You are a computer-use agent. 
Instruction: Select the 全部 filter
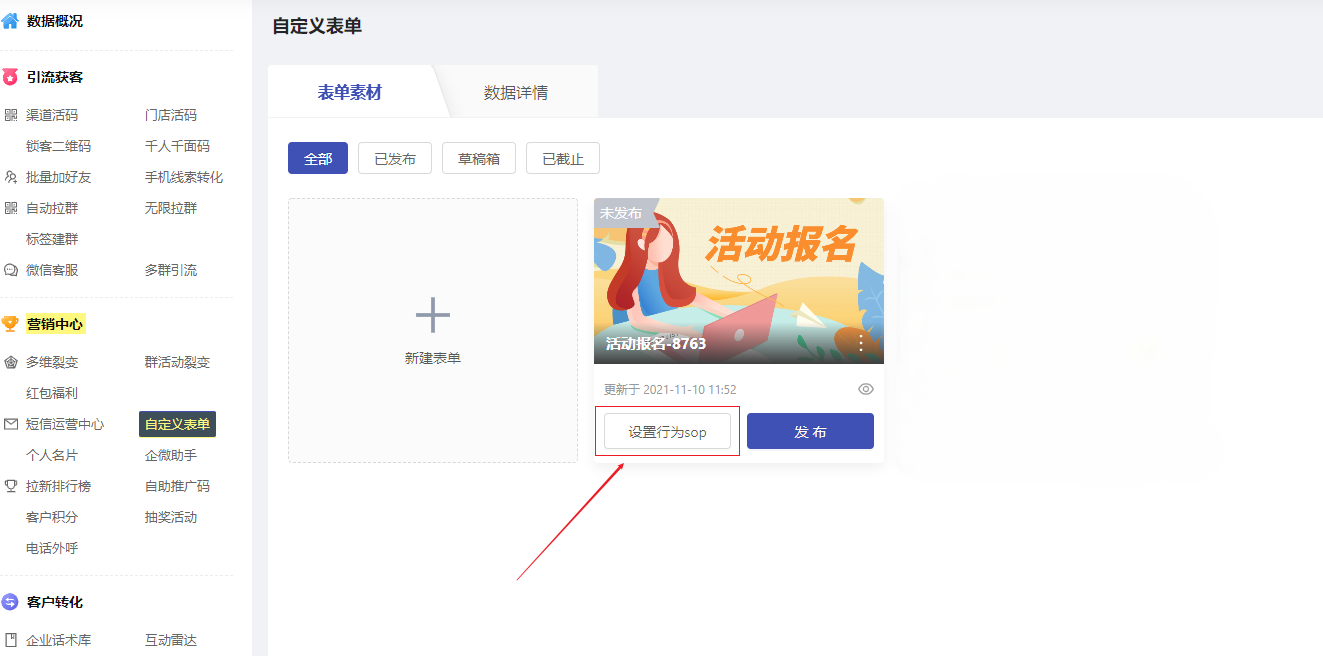318,158
